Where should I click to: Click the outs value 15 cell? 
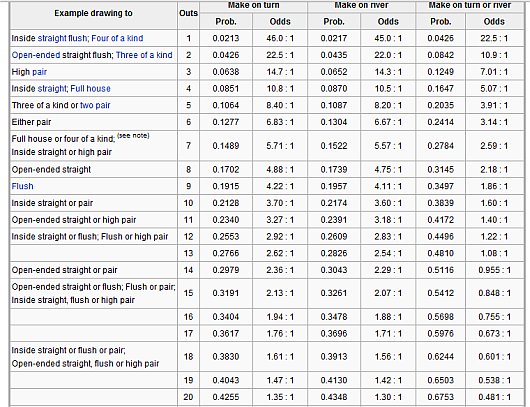188,293
